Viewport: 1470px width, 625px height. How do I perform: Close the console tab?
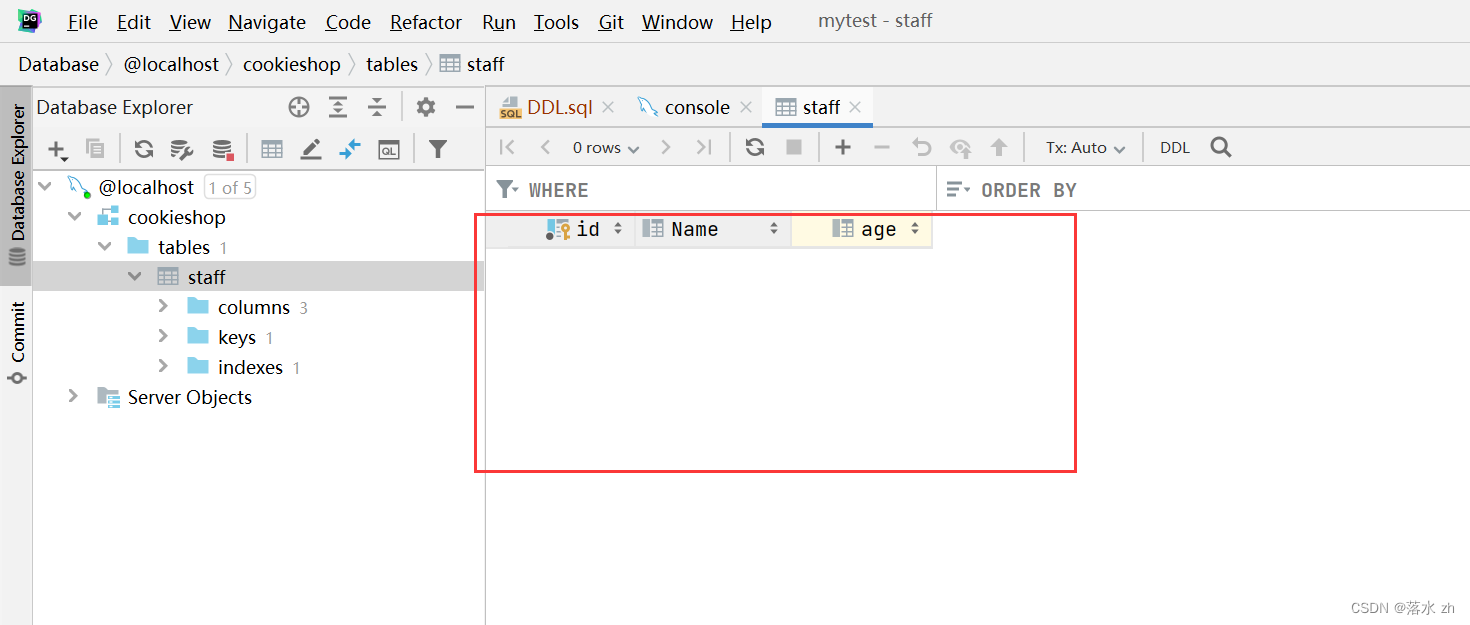[x=745, y=107]
